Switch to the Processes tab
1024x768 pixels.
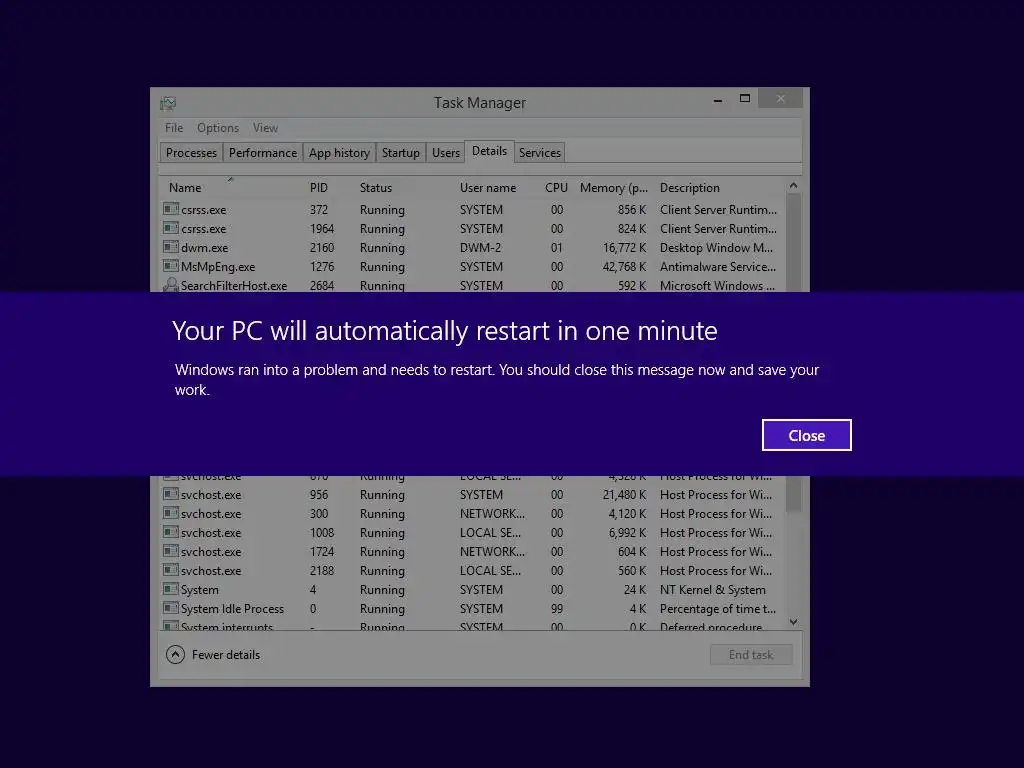coord(191,152)
